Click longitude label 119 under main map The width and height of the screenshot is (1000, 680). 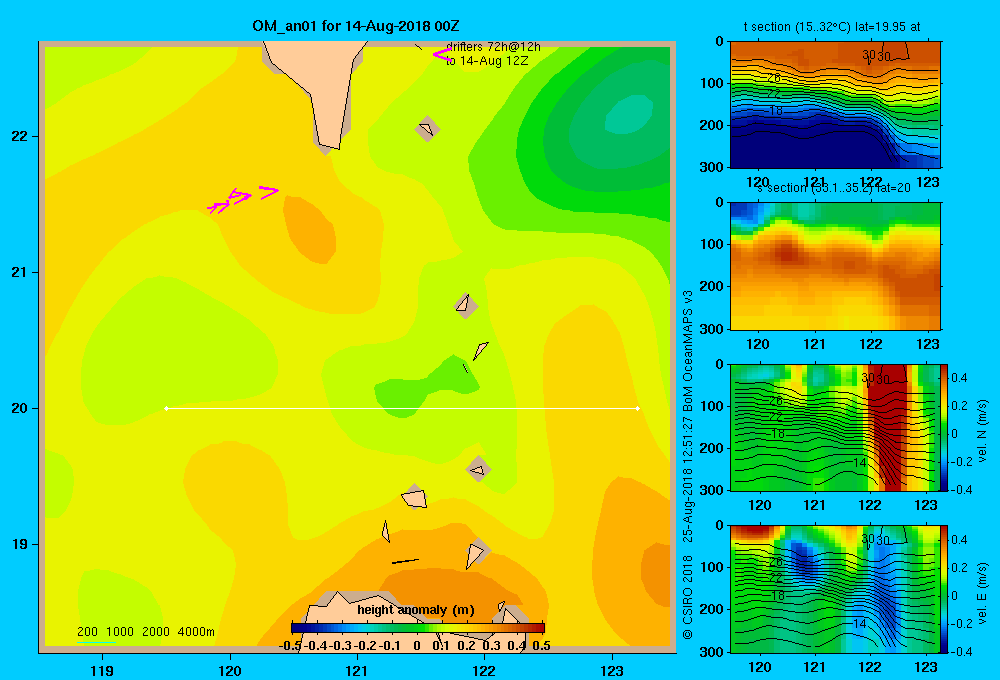[102, 670]
